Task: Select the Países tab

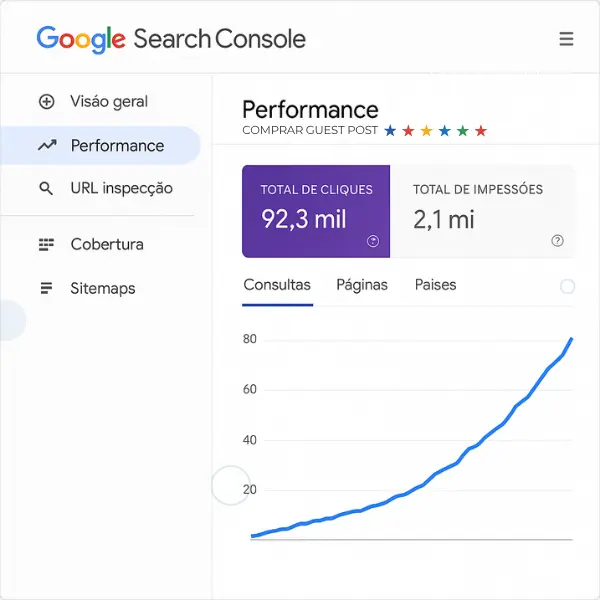Action: 435,285
